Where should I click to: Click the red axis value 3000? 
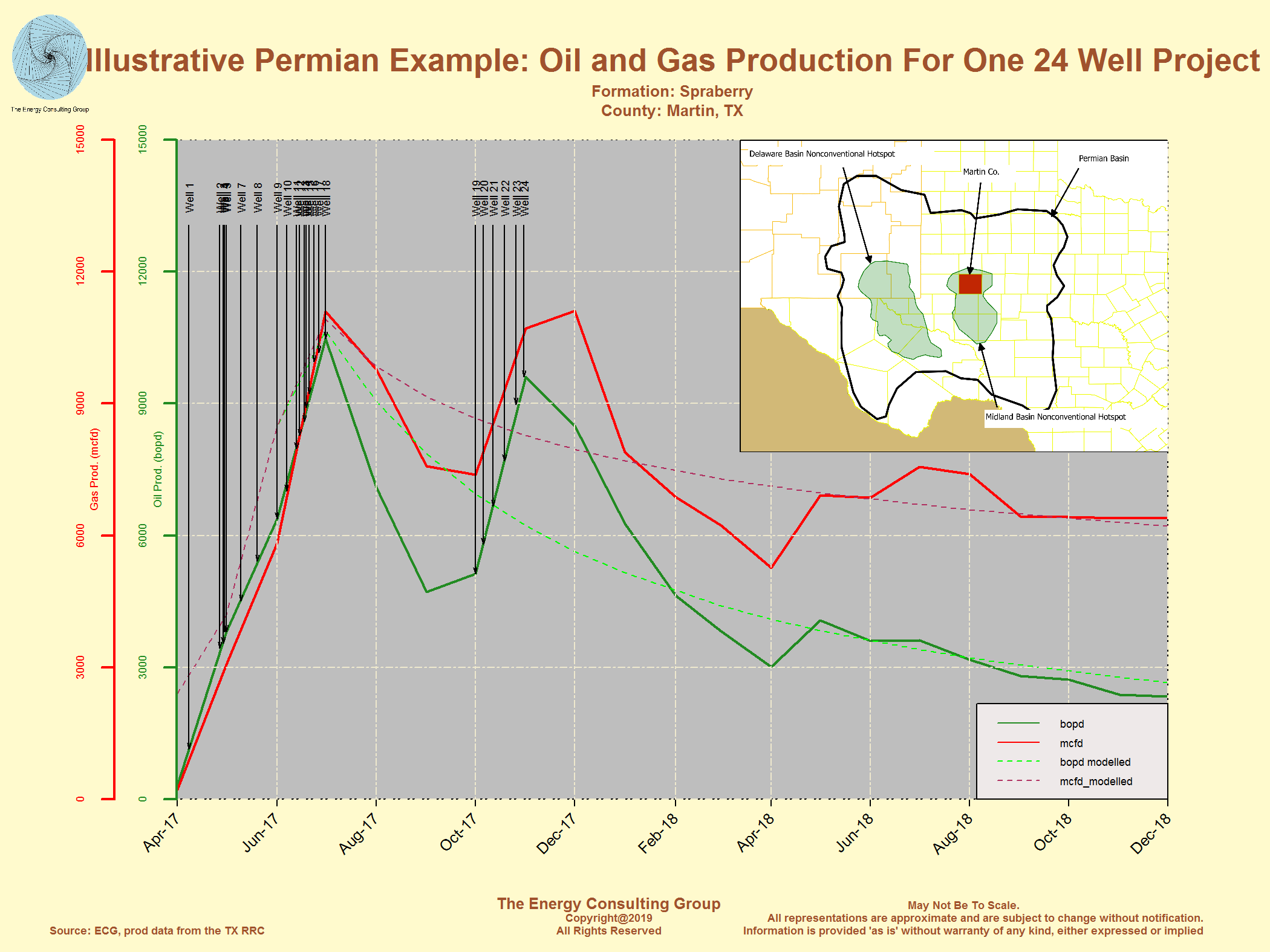point(80,667)
